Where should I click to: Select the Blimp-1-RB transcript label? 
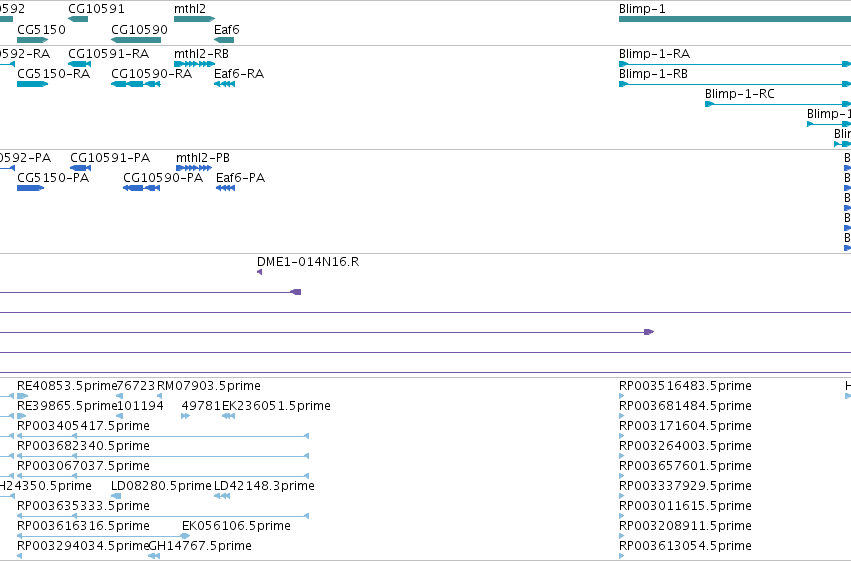[653, 74]
